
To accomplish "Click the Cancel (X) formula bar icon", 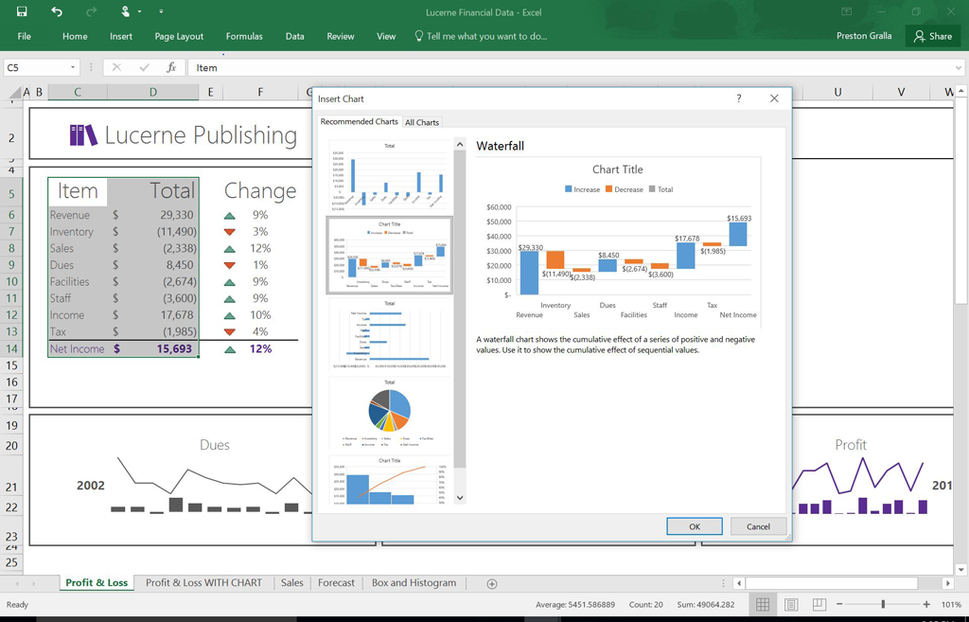I will pos(116,67).
